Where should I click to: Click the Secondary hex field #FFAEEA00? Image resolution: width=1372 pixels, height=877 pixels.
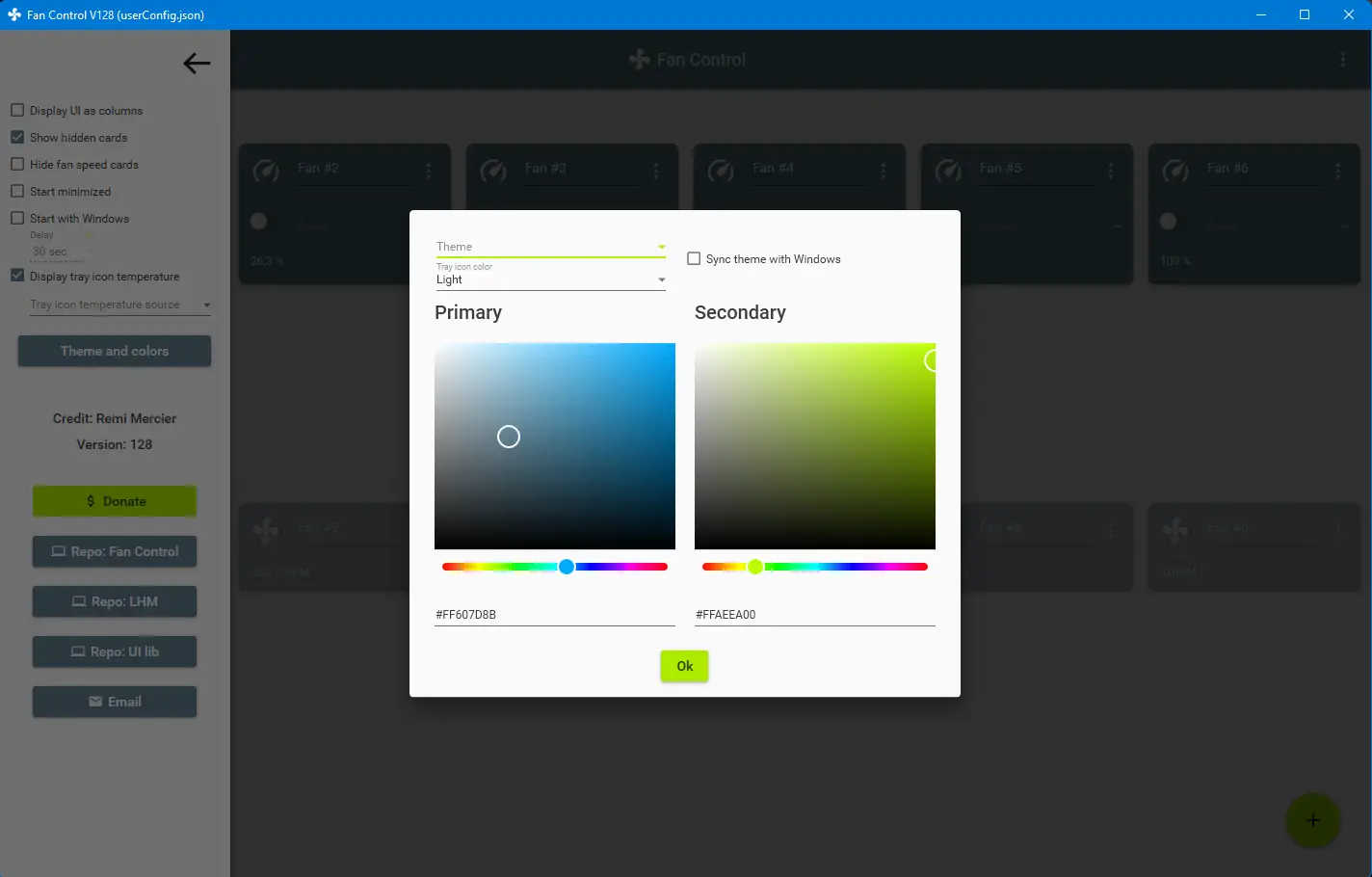815,615
